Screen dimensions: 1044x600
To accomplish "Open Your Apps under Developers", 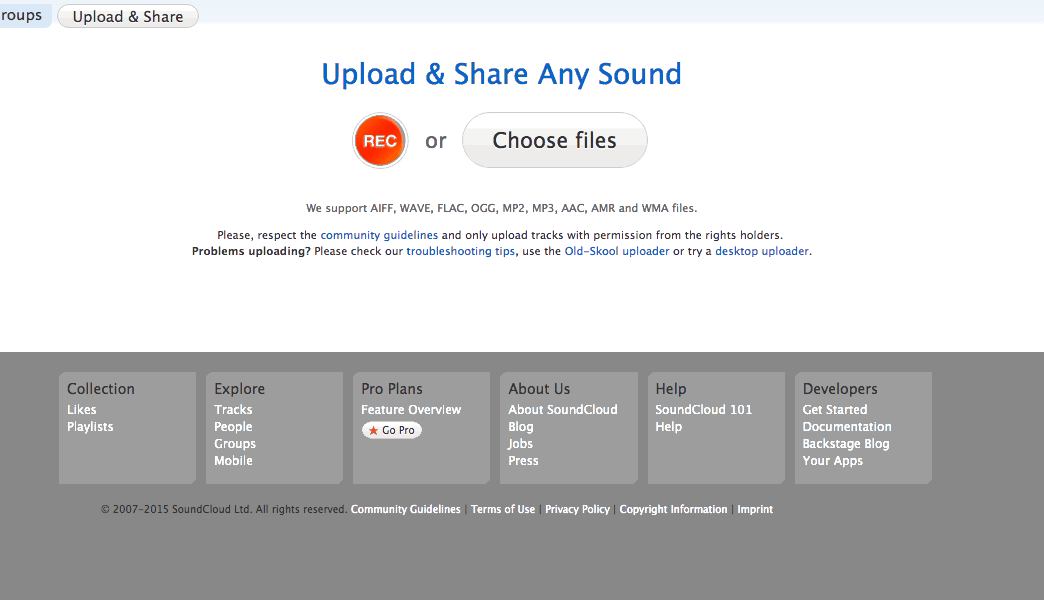I will pos(832,461).
